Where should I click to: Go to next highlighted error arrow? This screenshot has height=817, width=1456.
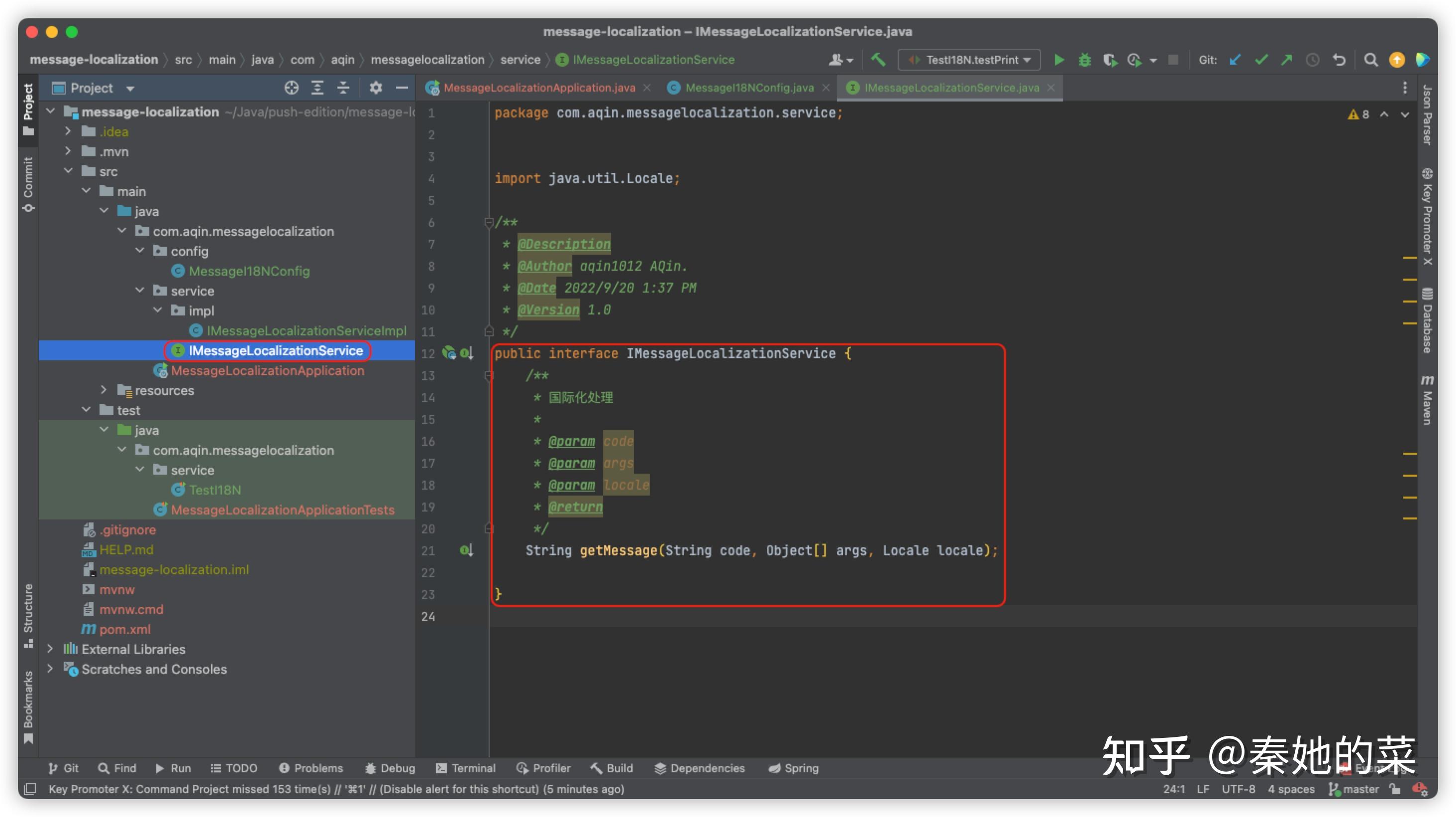(1405, 114)
